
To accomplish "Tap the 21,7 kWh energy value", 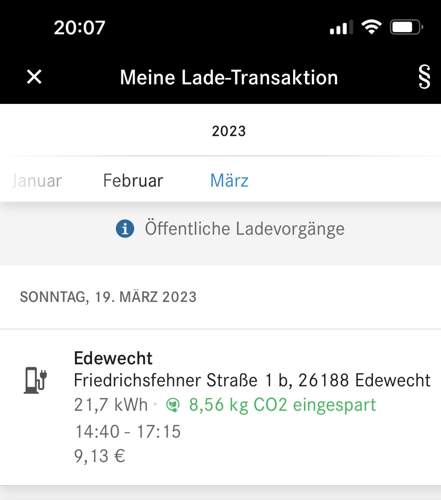I will [111, 405].
